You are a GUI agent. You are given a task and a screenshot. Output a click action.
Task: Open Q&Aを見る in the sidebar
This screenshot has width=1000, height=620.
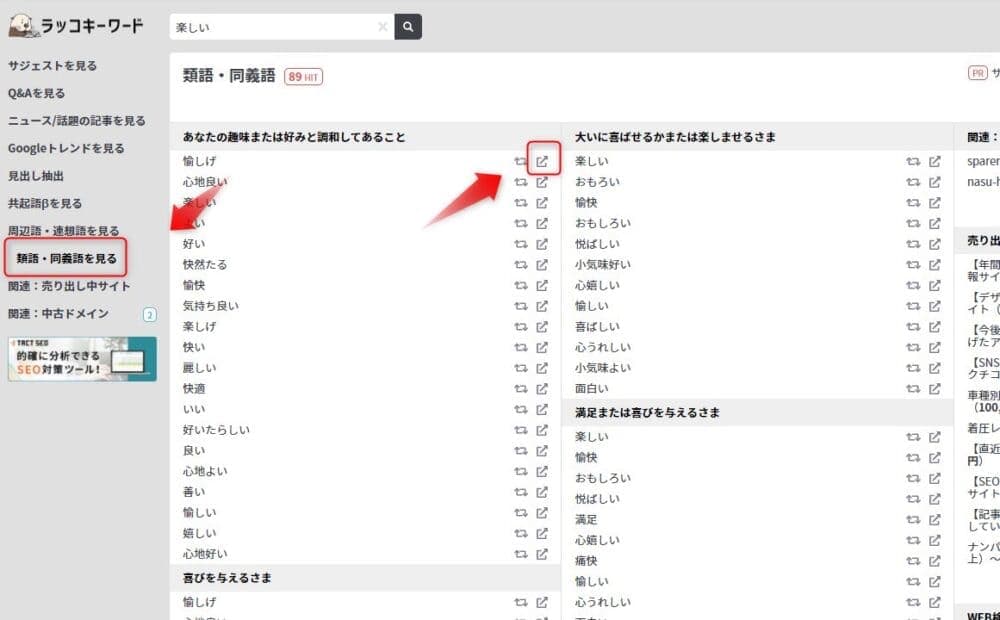click(36, 93)
